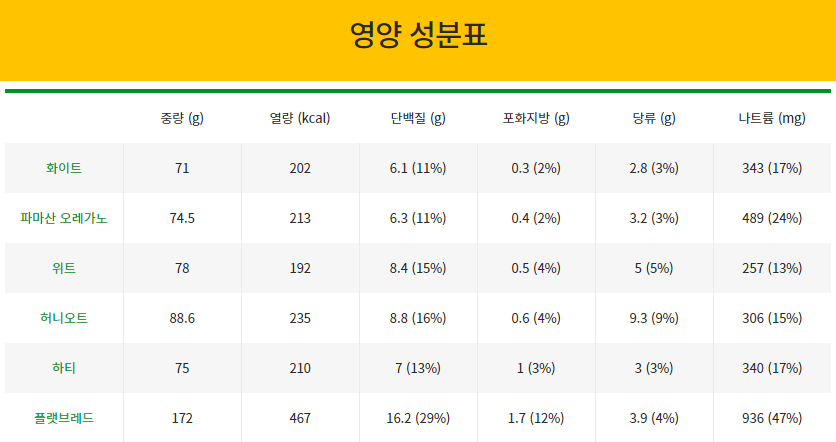This screenshot has height=442, width=836.
Task: Click 하티 sugar cell 3 (3%)
Action: (654, 368)
